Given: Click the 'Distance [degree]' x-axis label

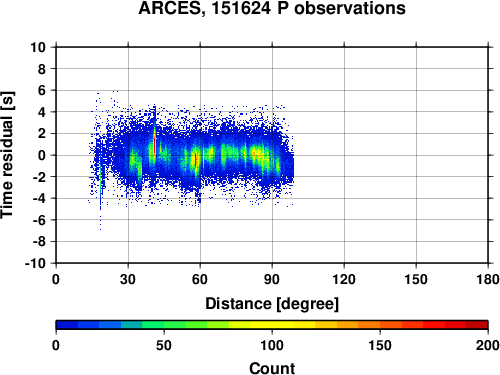Looking at the screenshot, I should 272,304.
